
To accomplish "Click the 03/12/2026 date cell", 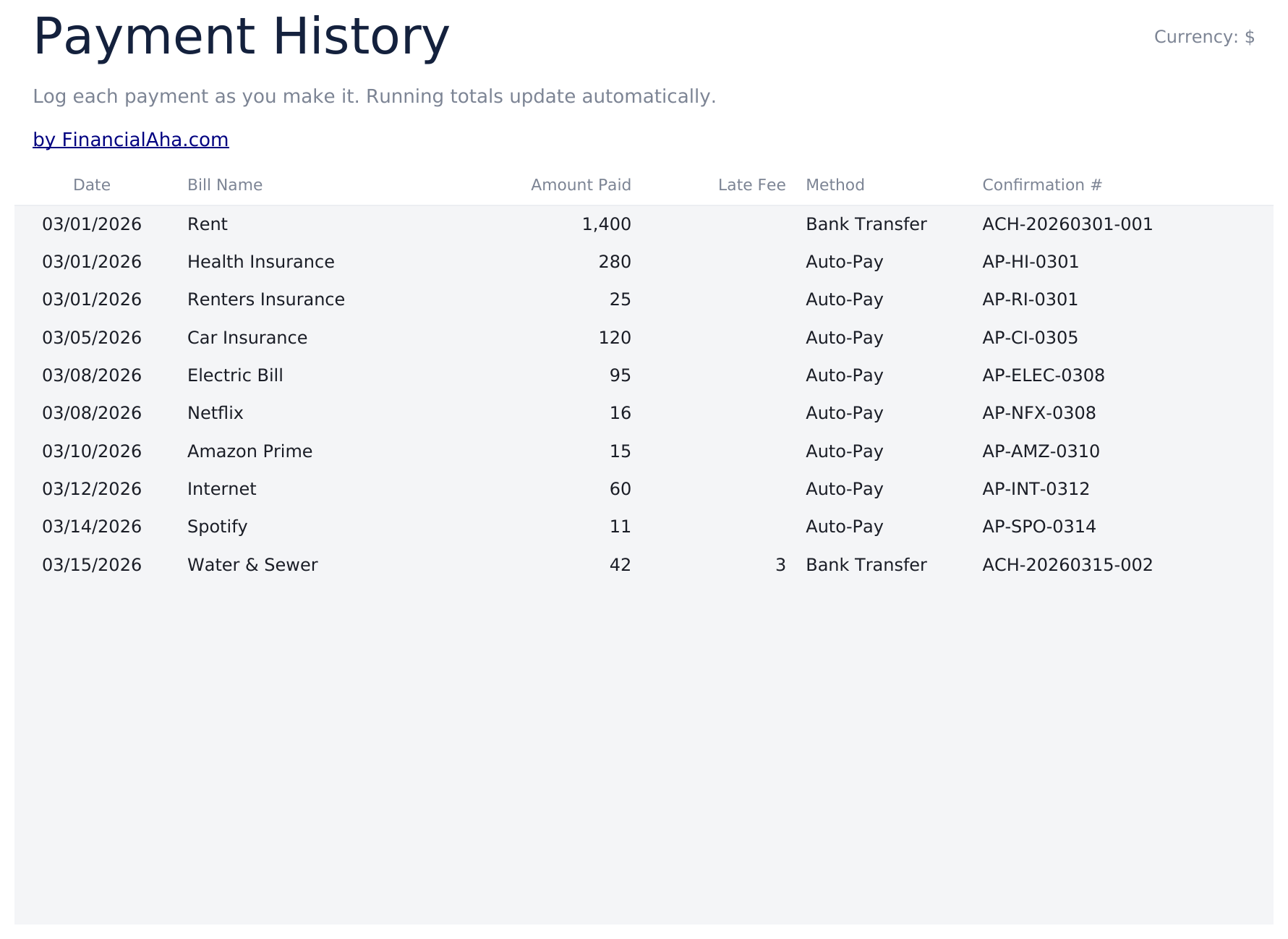I will [92, 489].
